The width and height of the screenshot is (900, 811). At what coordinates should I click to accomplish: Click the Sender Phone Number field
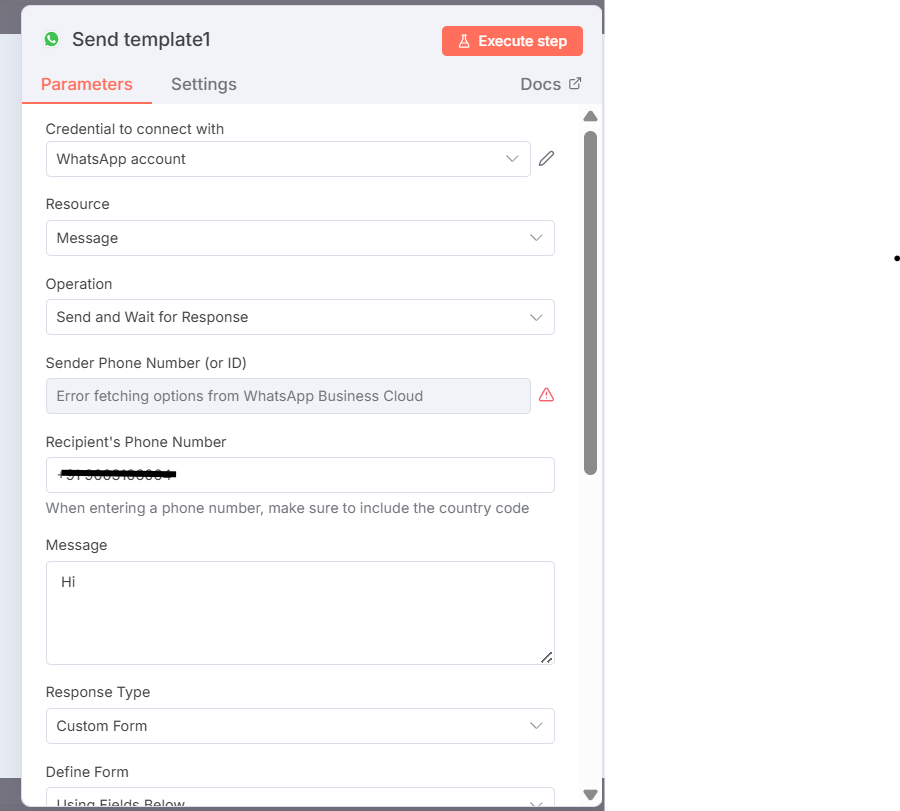tap(288, 396)
